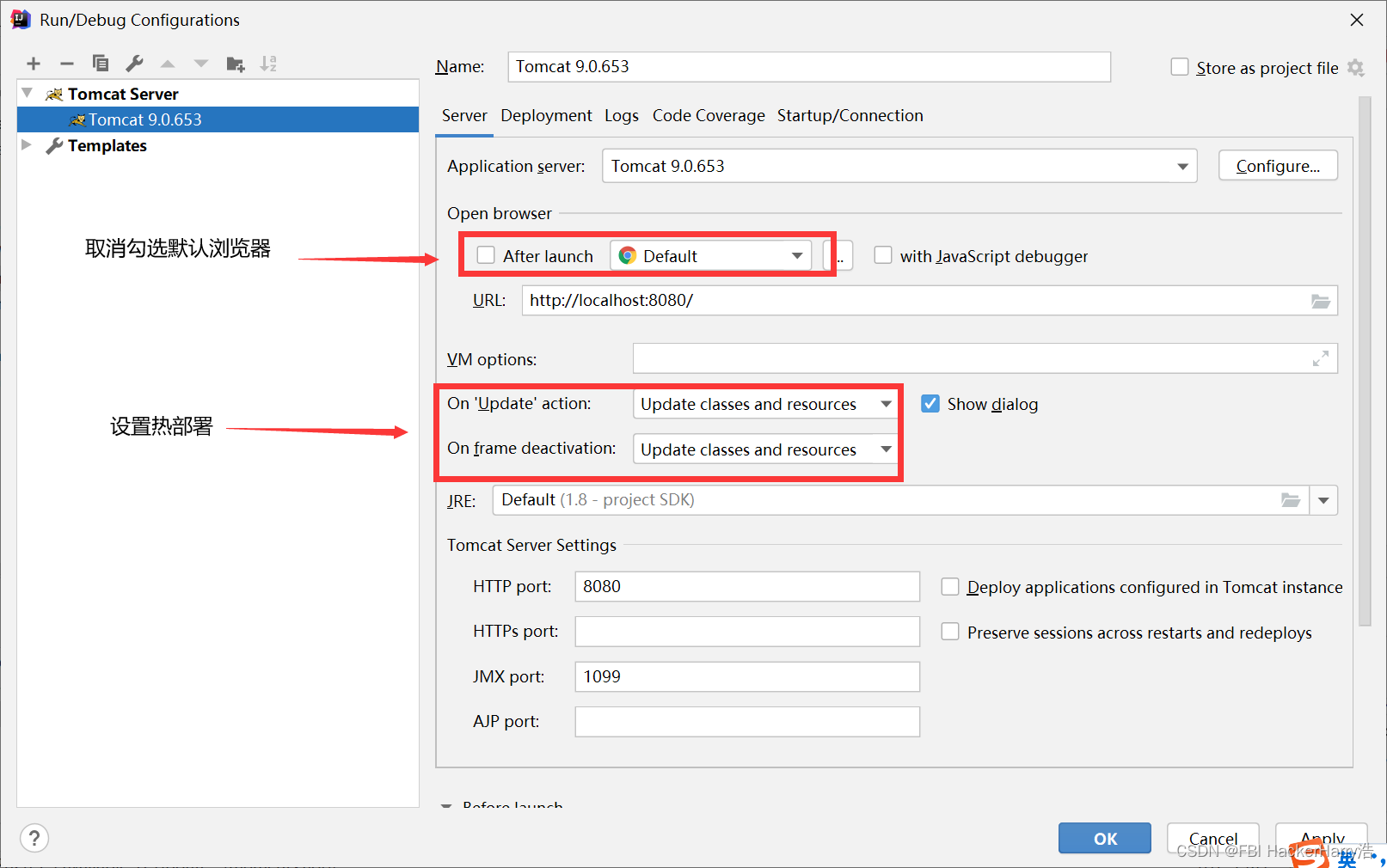Viewport: 1387px width, 868px height.
Task: Switch to the Deployment tab
Action: pyautogui.click(x=546, y=115)
